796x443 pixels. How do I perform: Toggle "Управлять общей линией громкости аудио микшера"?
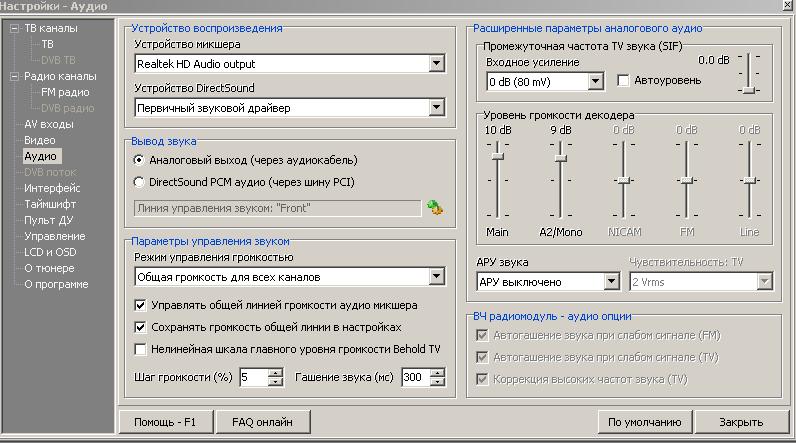(141, 305)
